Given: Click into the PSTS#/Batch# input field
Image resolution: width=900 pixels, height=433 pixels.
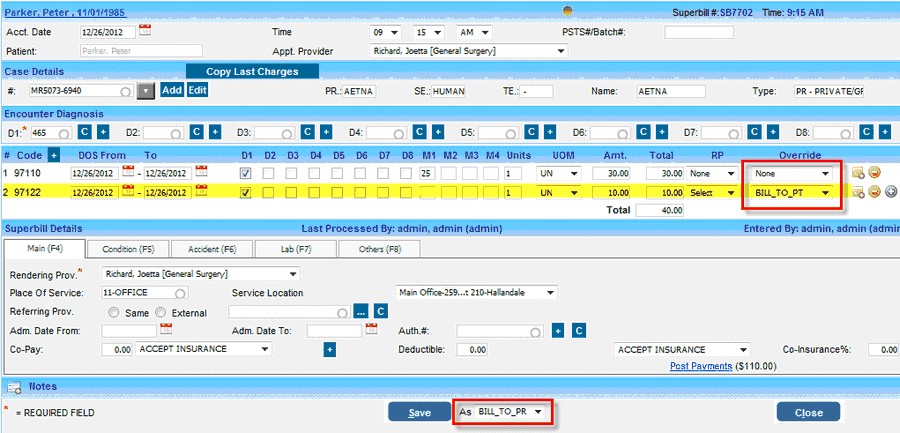Looking at the screenshot, I should pyautogui.click(x=698, y=32).
